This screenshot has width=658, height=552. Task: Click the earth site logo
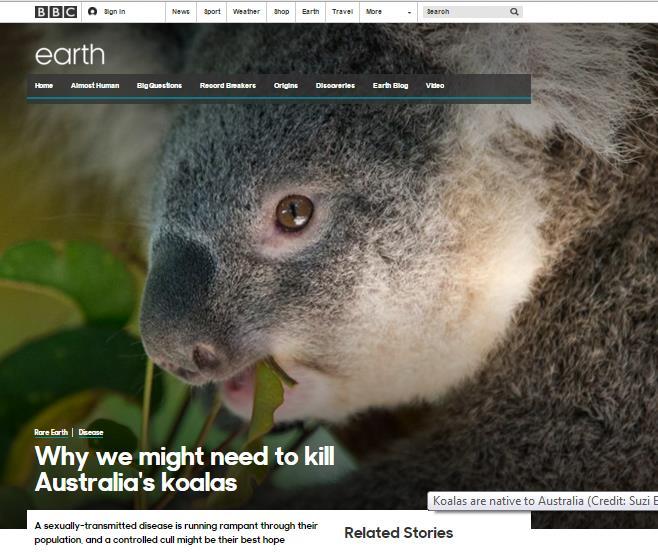(x=70, y=55)
